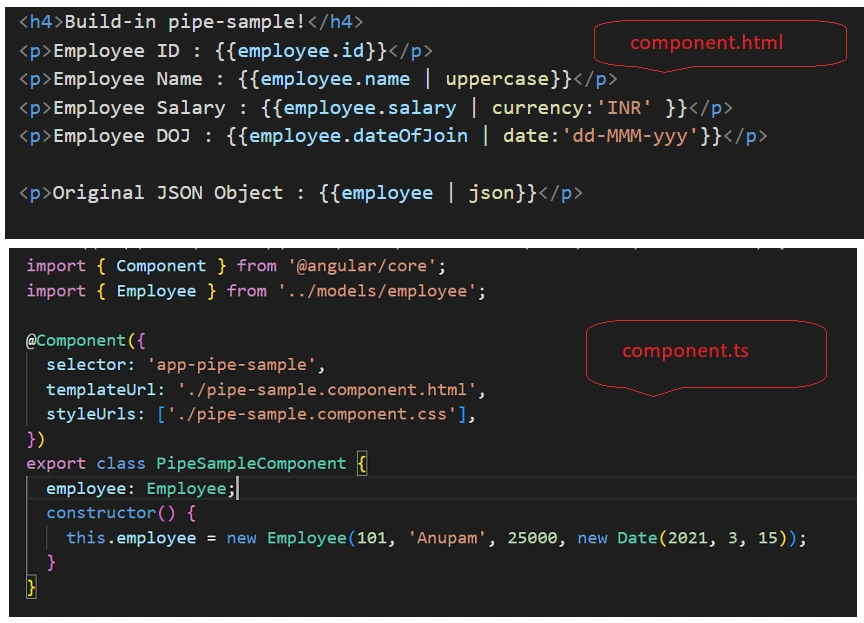The width and height of the screenshot is (864, 623).
Task: Click the '@angular/core' import path
Action: coord(361,266)
